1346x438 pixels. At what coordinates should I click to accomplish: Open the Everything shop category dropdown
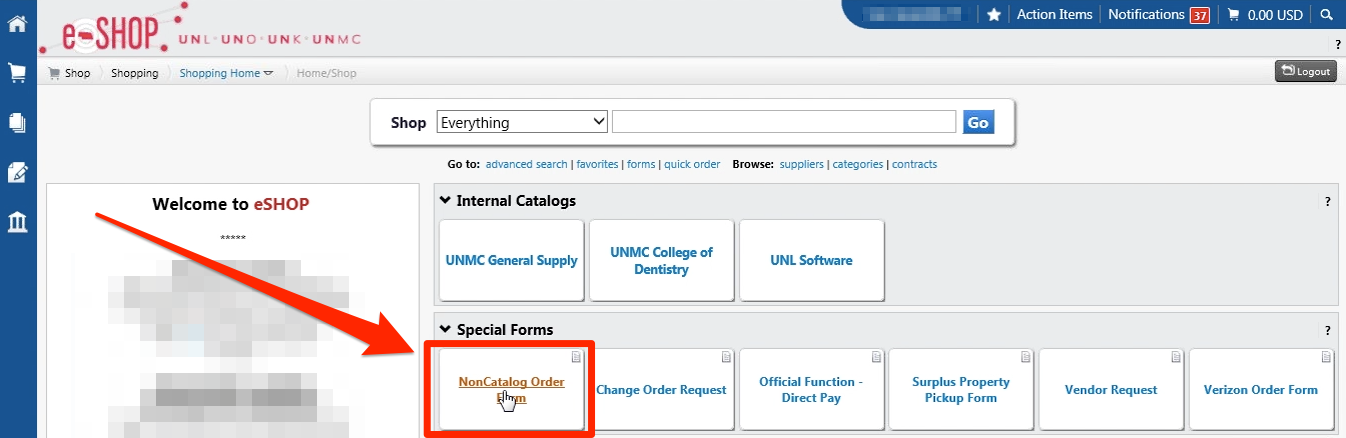(x=522, y=122)
